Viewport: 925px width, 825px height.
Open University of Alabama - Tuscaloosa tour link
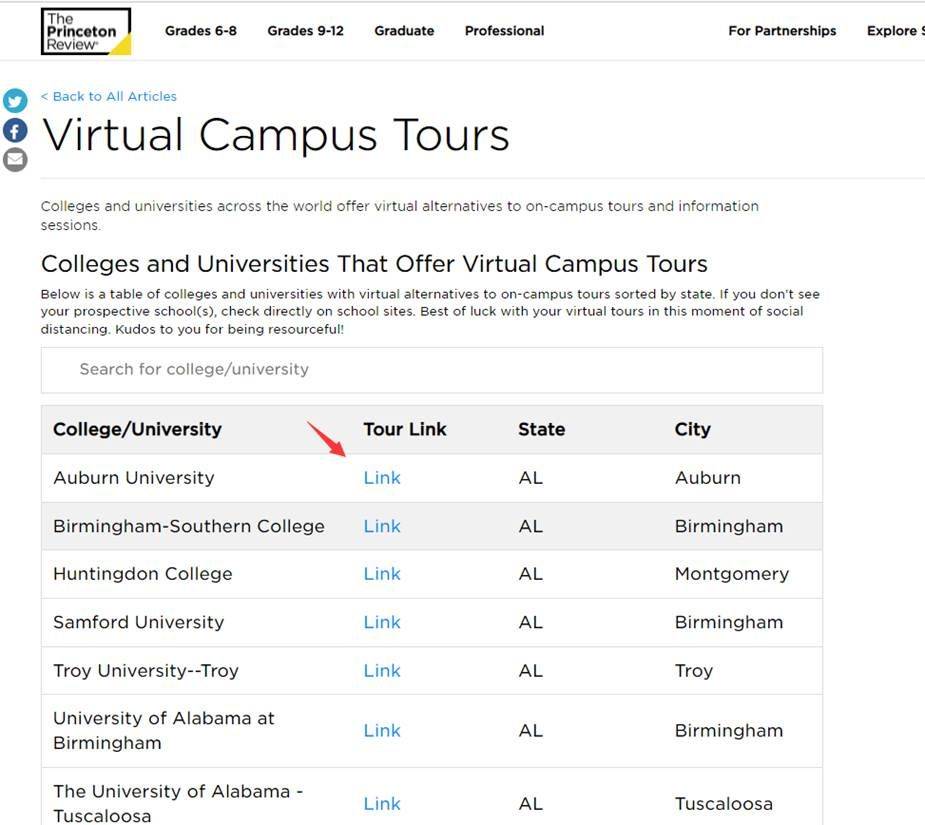point(381,804)
